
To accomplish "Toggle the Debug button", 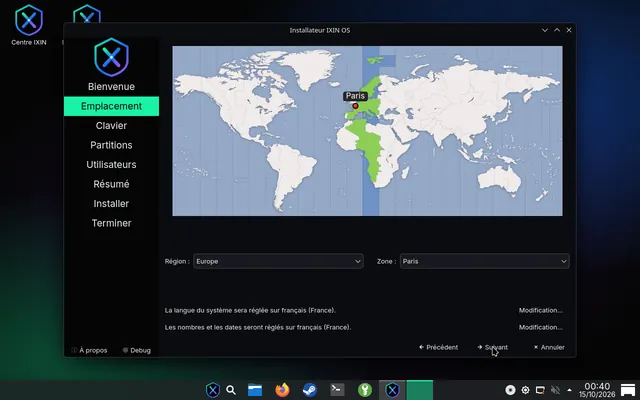I will [137, 350].
